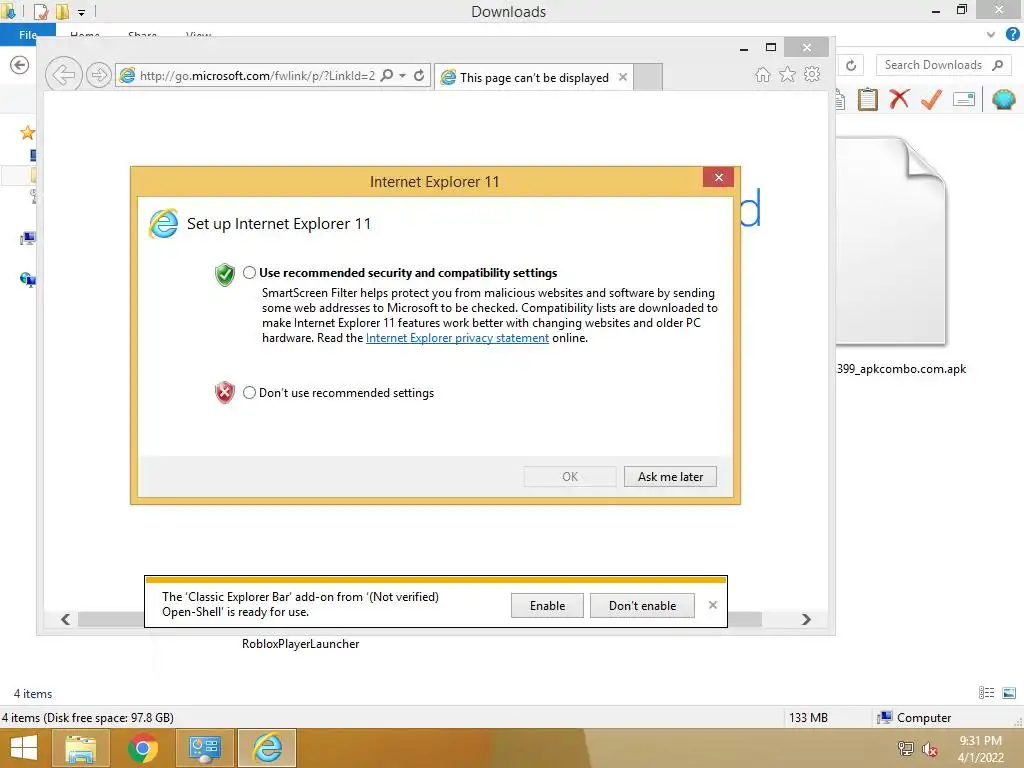Viewport: 1024px width, 768px height.
Task: Click the RobloxPlayerLauncher file name
Action: coord(300,644)
